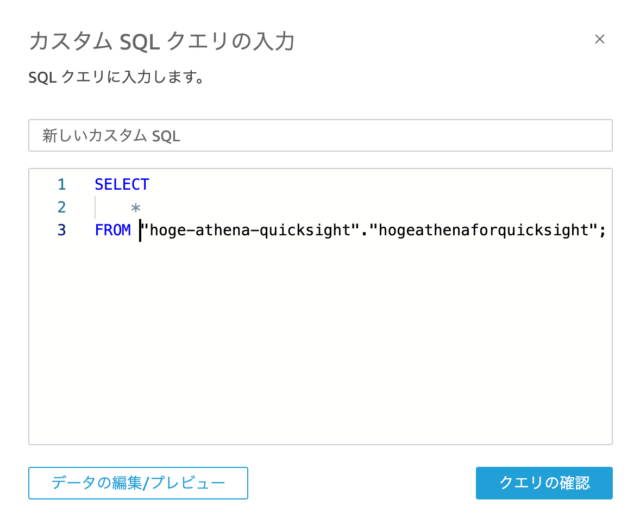Click line number 2 in the gutter
Viewport: 640px width, 525px height.
[x=62, y=207]
